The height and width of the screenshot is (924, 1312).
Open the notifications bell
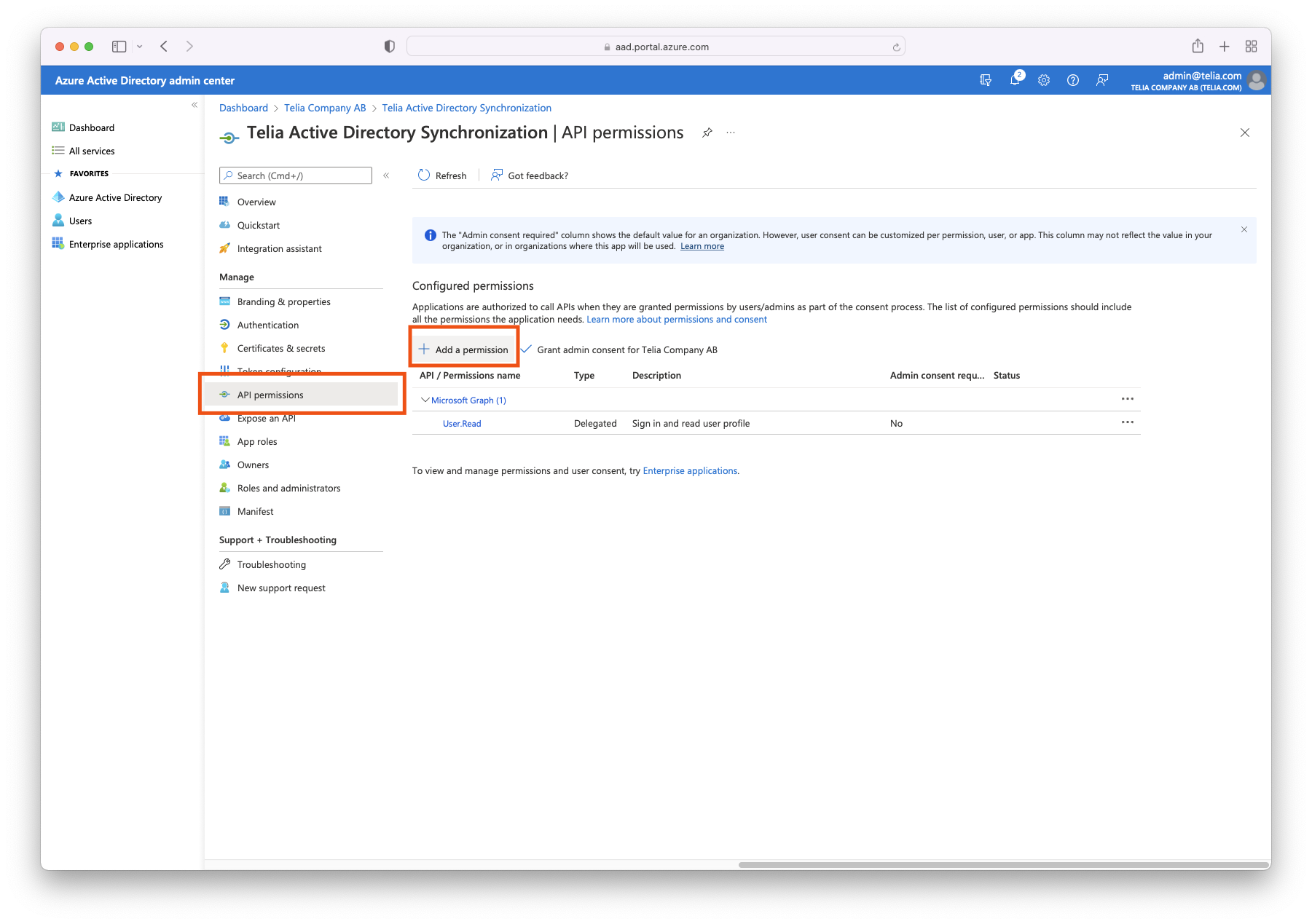pos(1015,79)
